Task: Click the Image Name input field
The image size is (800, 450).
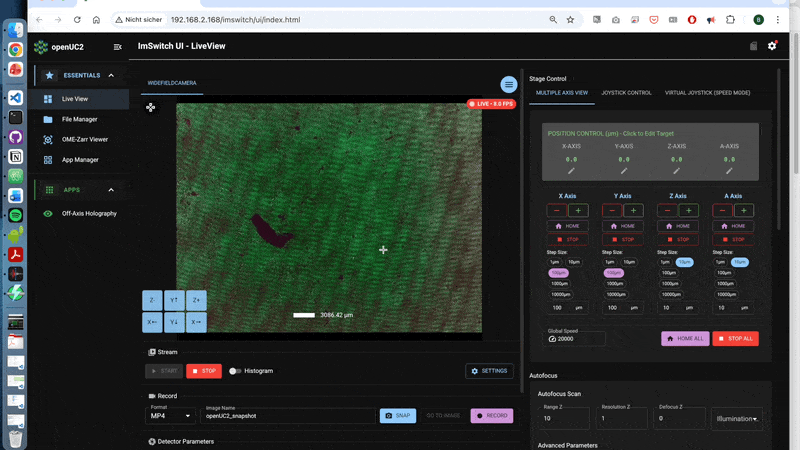Action: point(285,415)
